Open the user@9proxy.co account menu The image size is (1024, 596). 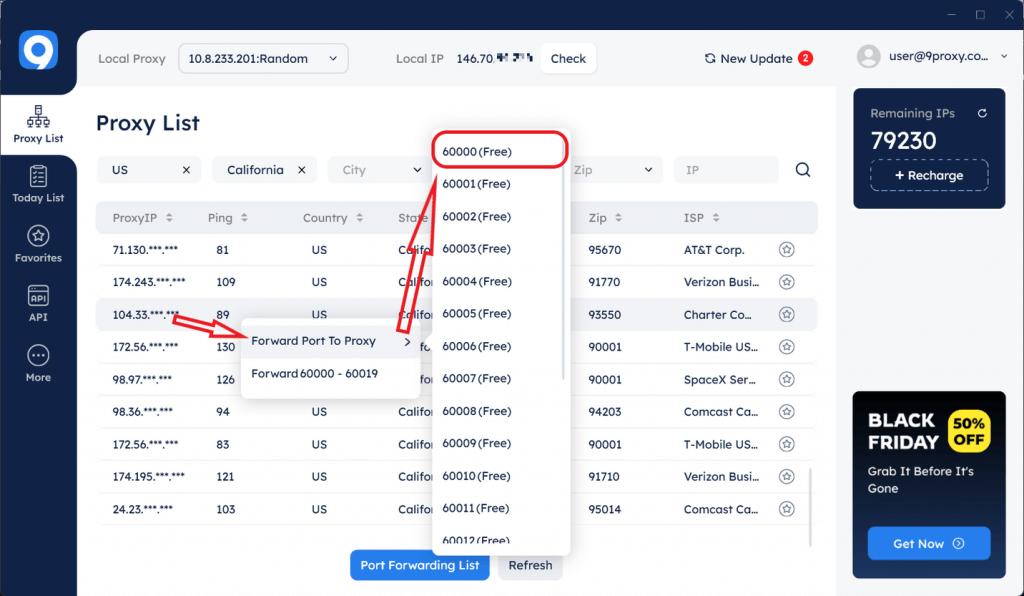(938, 56)
